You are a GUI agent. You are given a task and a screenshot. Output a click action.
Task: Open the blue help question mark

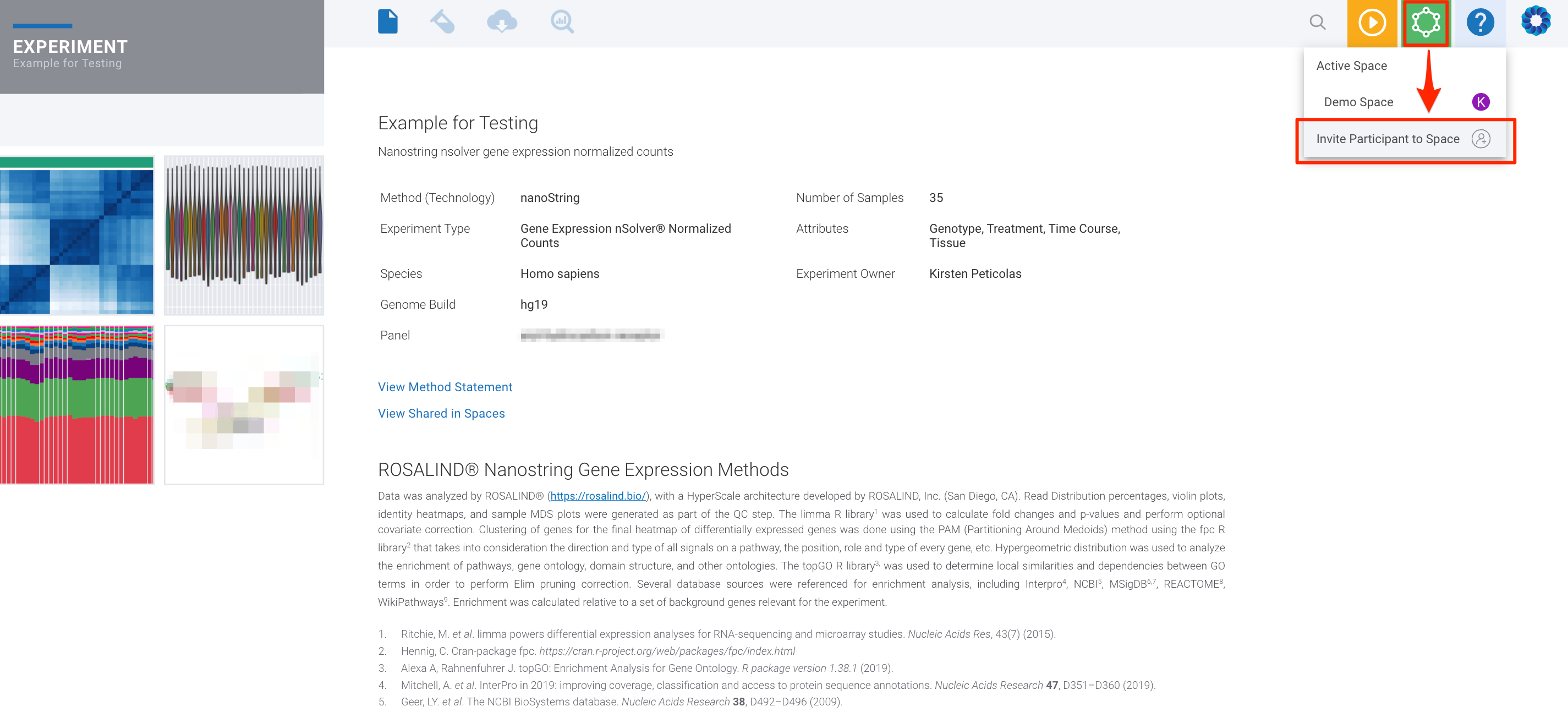[x=1480, y=23]
